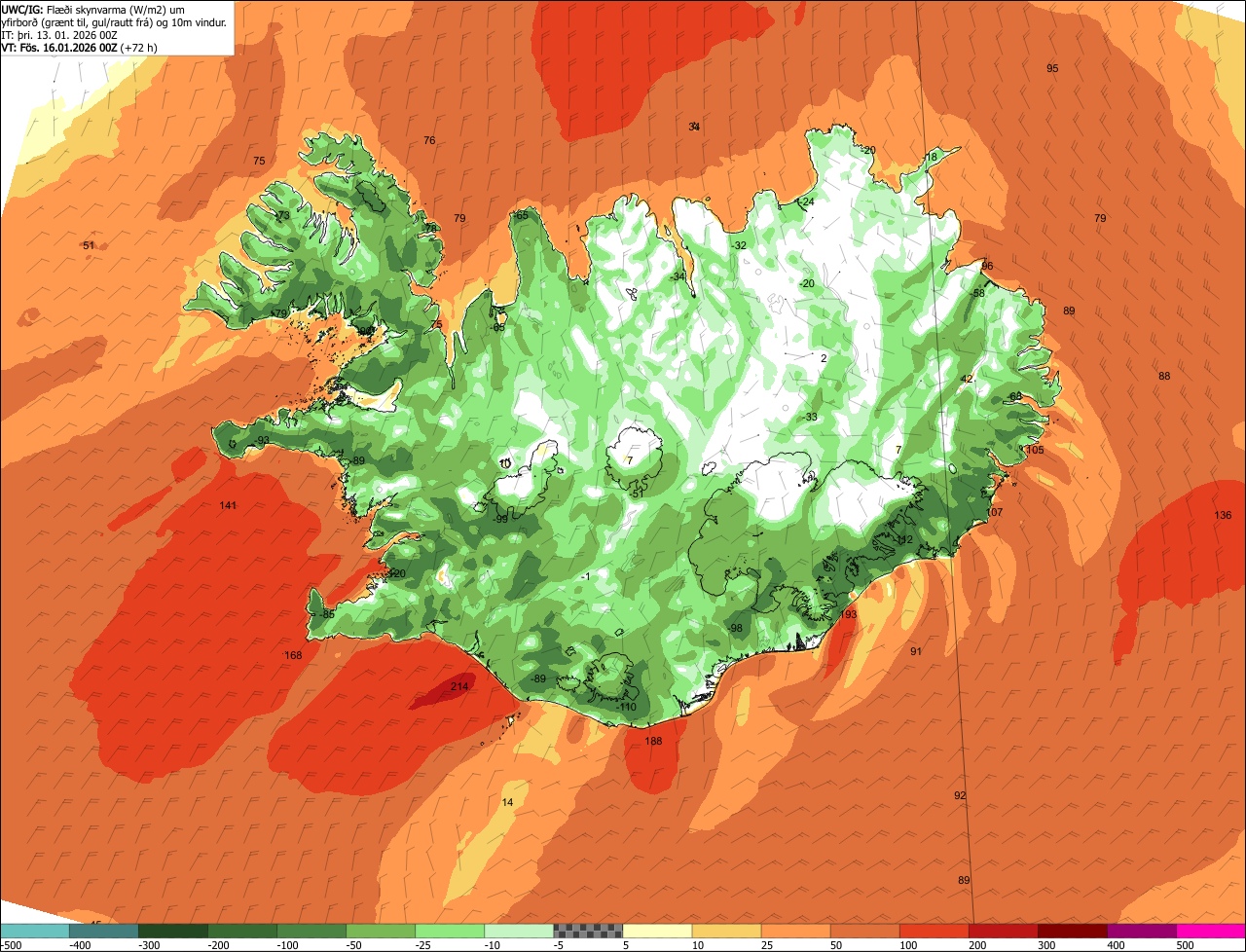
Task: Click the header line starting 'yfirborð (grænt til'
Action: point(115,21)
